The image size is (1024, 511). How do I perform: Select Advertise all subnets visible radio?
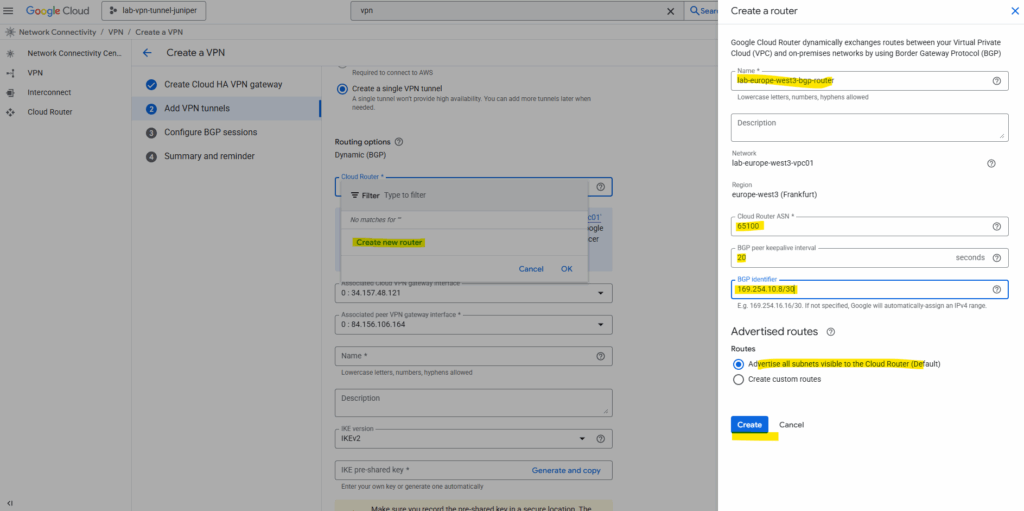738,364
